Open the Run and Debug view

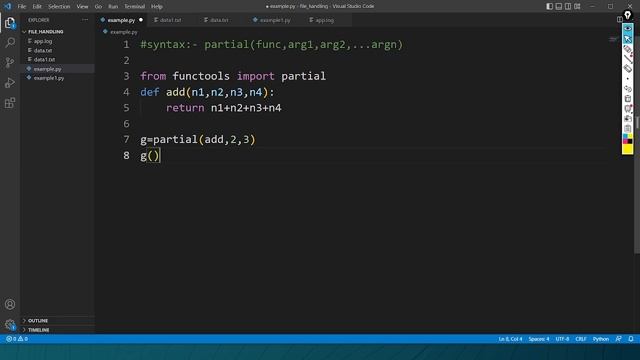point(10,82)
